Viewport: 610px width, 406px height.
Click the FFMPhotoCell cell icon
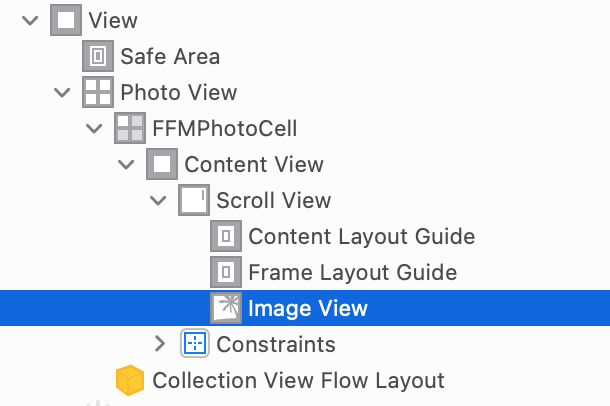[x=130, y=128]
